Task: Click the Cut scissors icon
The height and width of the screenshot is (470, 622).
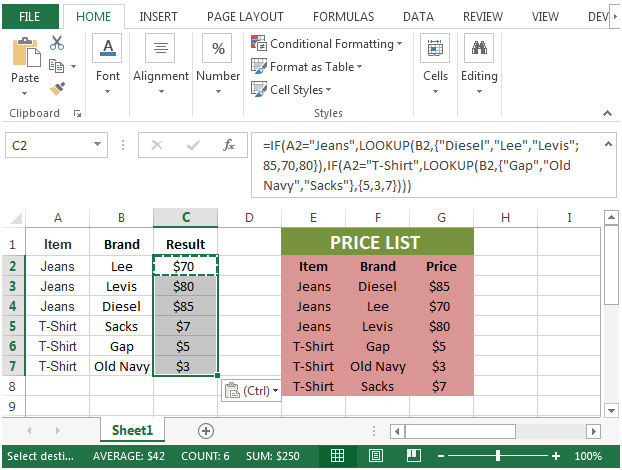Action: click(57, 42)
